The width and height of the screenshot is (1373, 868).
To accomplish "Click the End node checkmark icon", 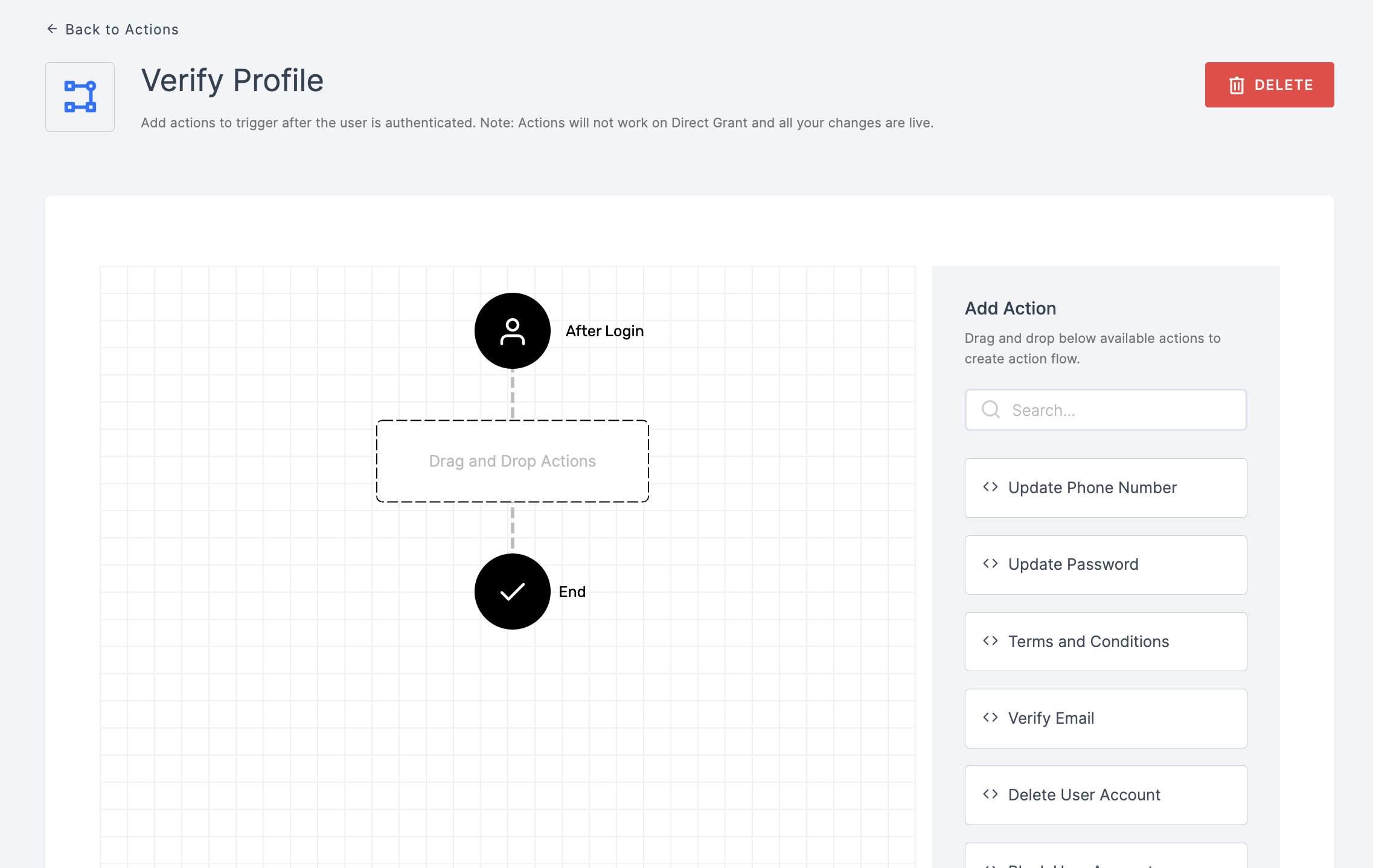I will [x=512, y=591].
